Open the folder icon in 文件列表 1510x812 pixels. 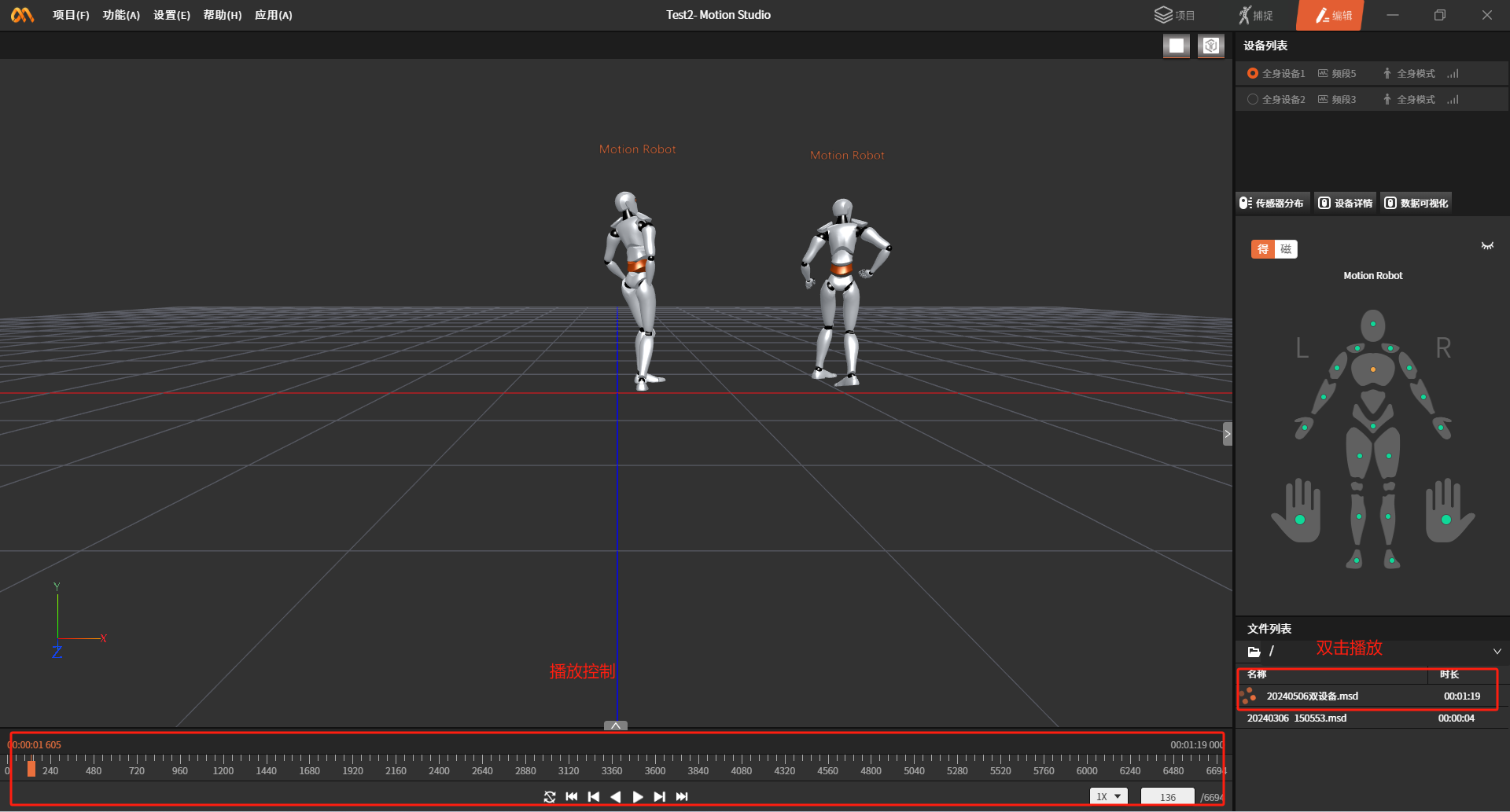click(x=1254, y=652)
